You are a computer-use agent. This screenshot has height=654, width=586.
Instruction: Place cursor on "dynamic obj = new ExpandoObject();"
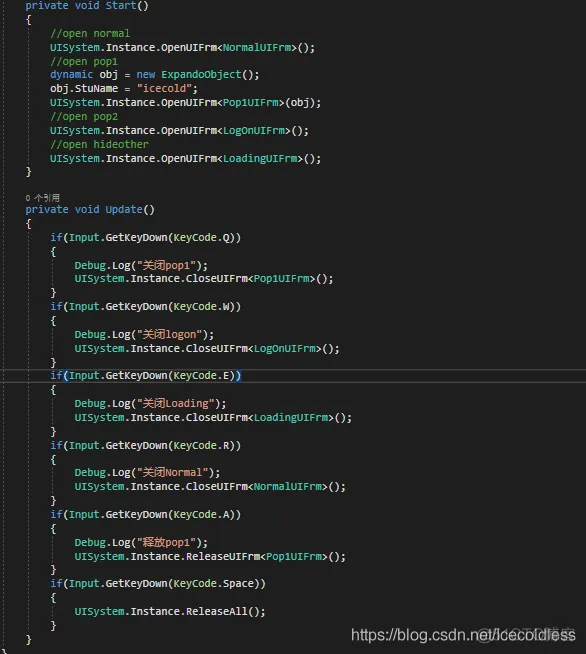point(154,75)
